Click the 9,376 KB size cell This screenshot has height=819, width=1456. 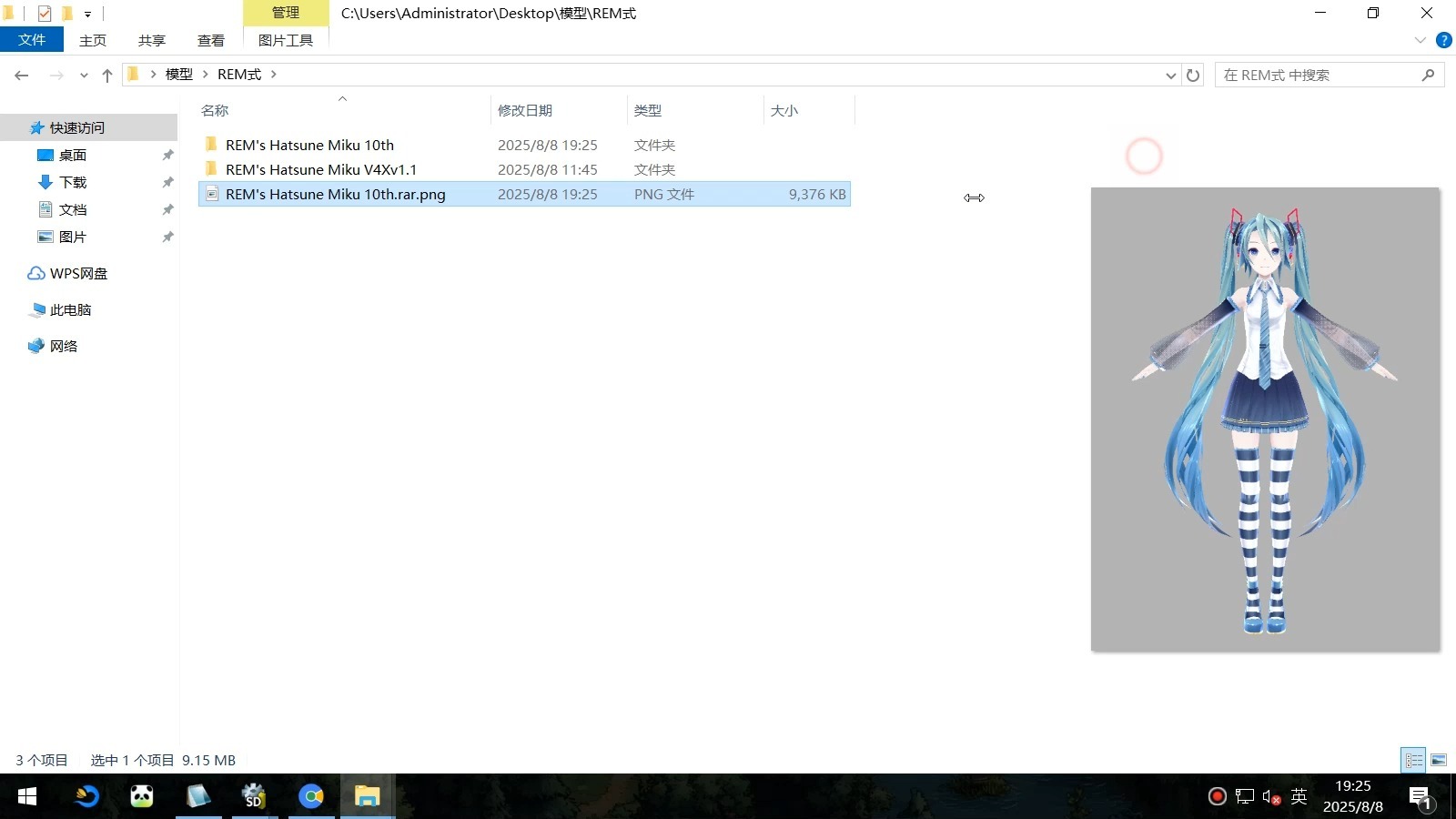click(x=817, y=194)
